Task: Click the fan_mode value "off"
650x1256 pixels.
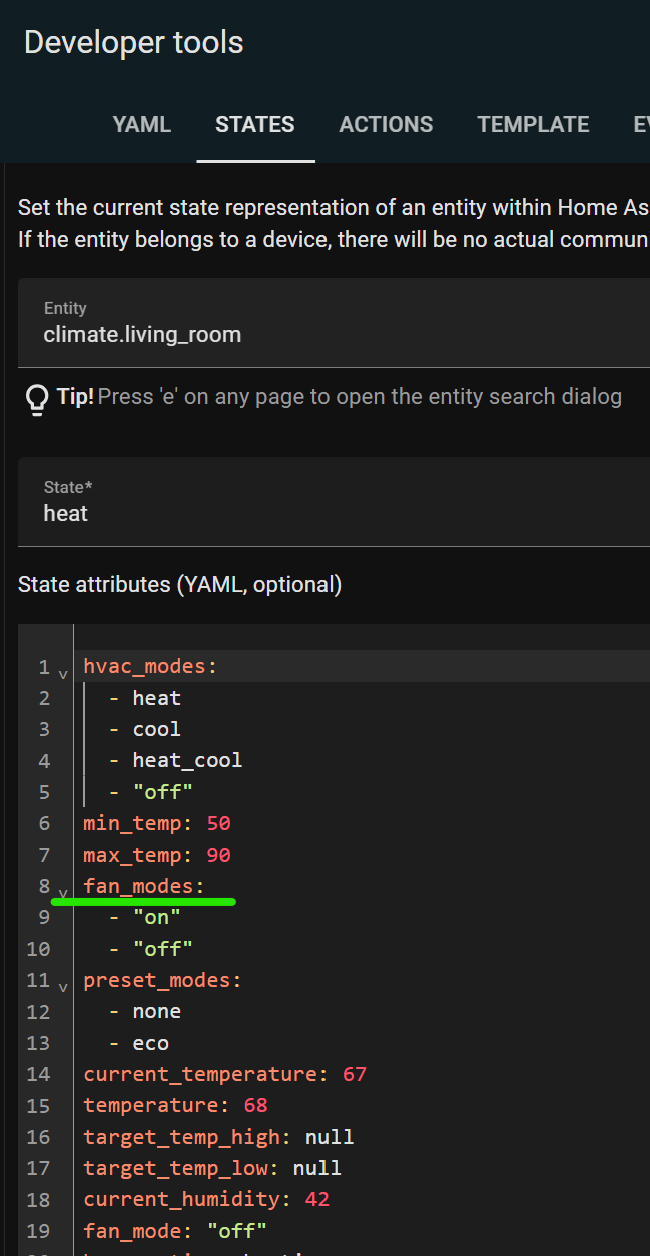Action: (236, 1230)
